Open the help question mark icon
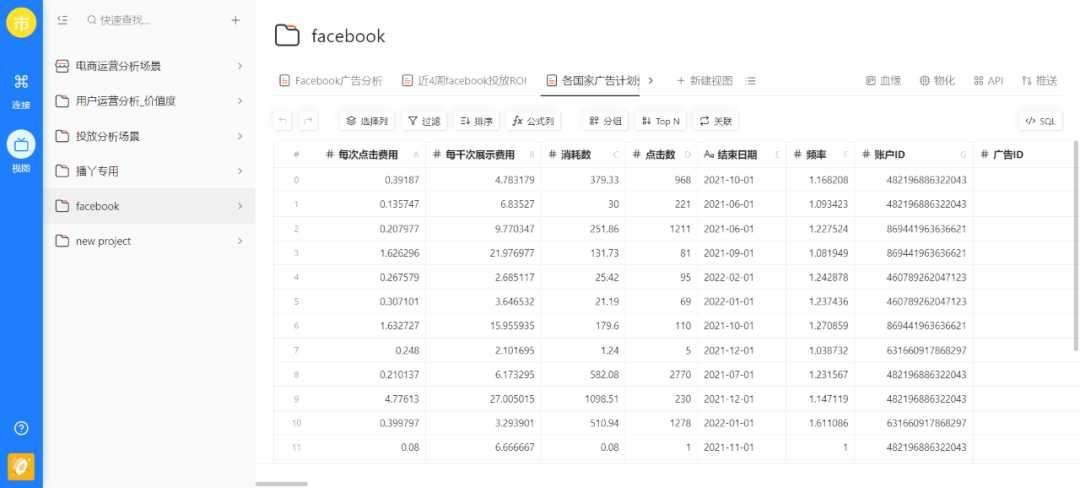1080x488 pixels. (x=21, y=428)
